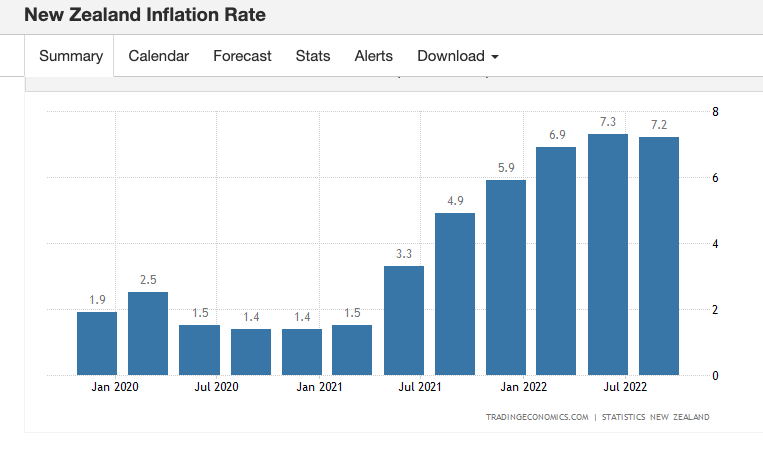This screenshot has height=461, width=763.
Task: Click the 1.5 bar at Jul 2020
Action: pos(199,350)
